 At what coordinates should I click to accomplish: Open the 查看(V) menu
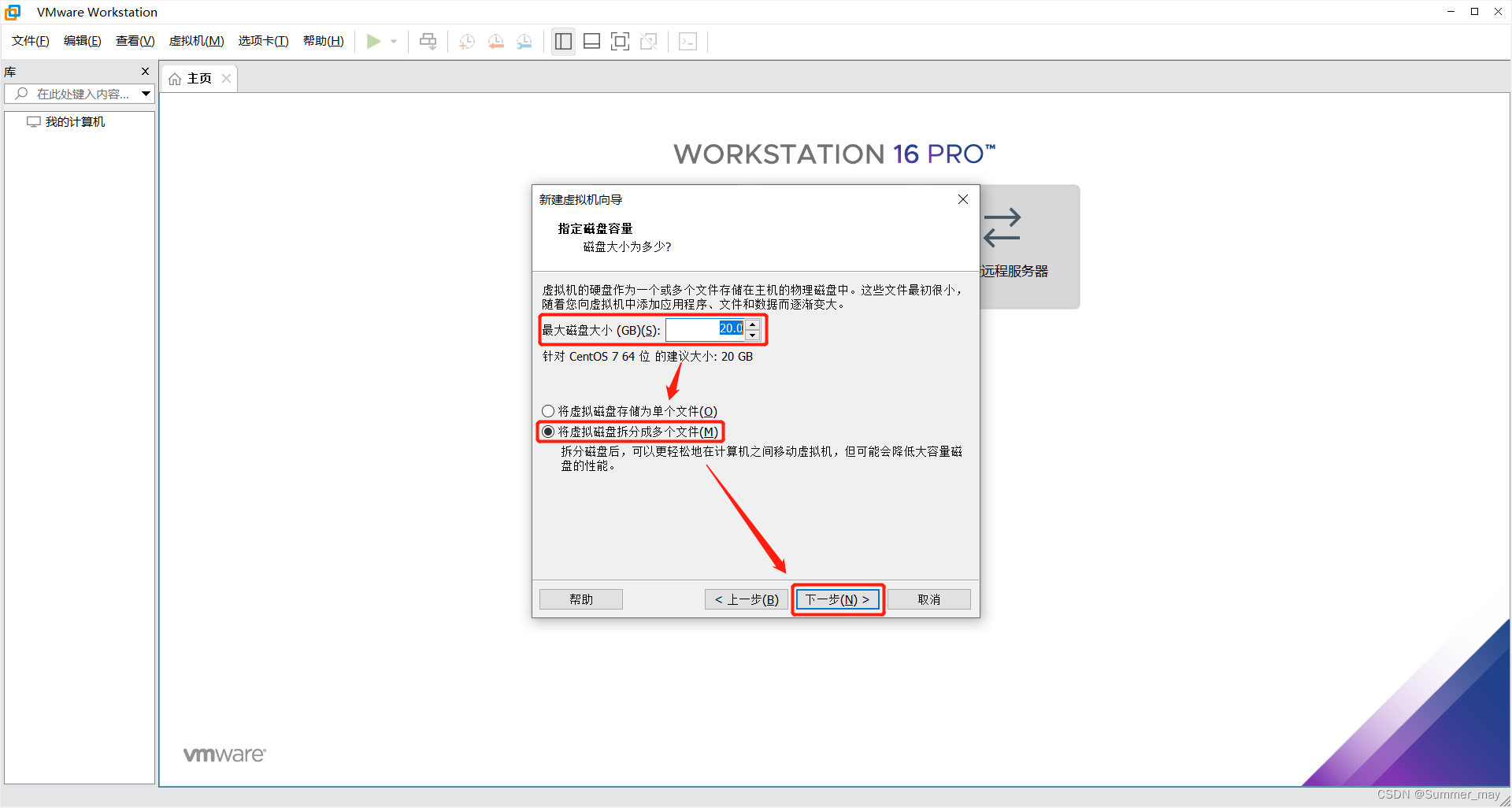pos(135,41)
